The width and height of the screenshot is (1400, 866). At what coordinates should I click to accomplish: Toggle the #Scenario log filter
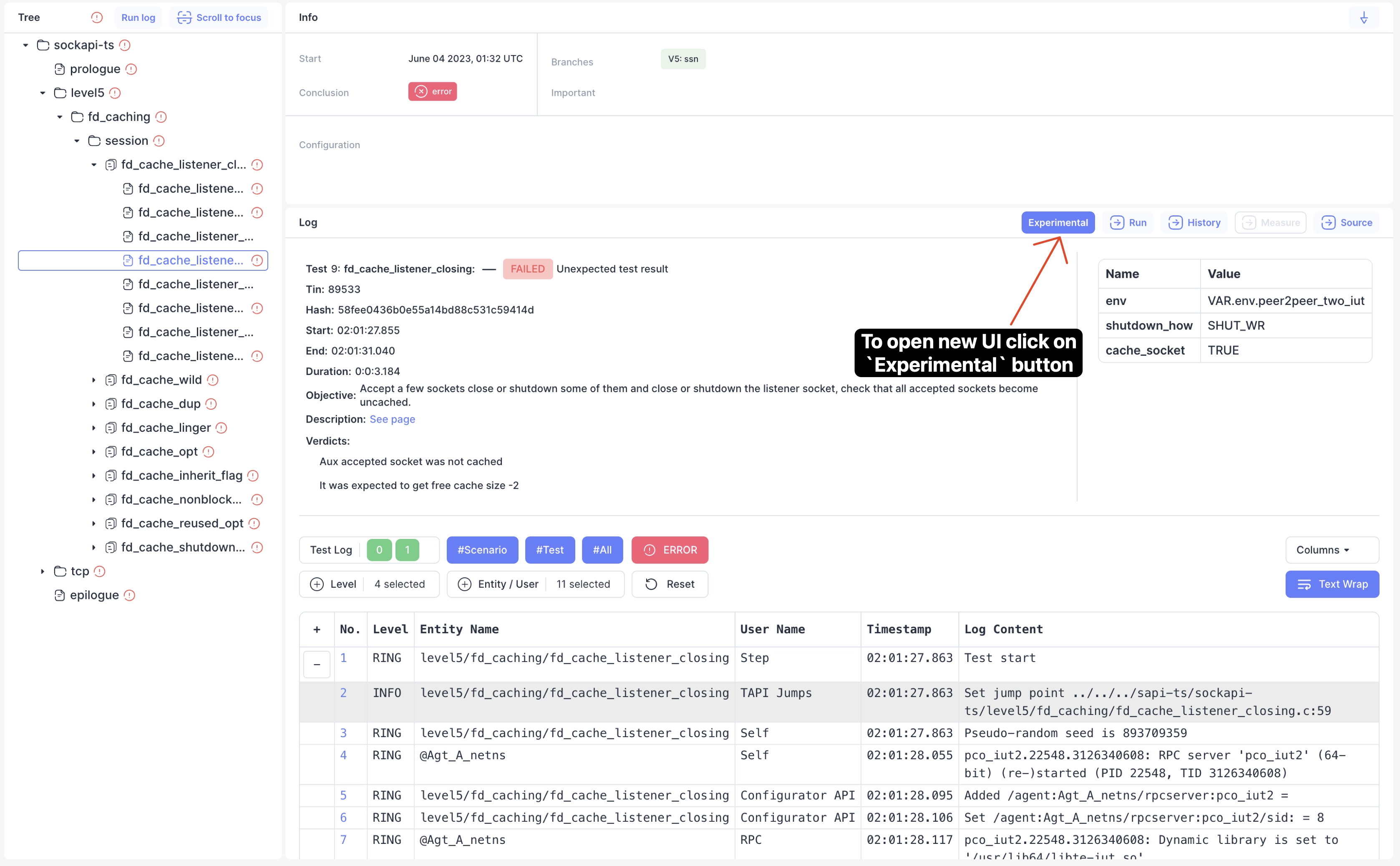click(481, 550)
